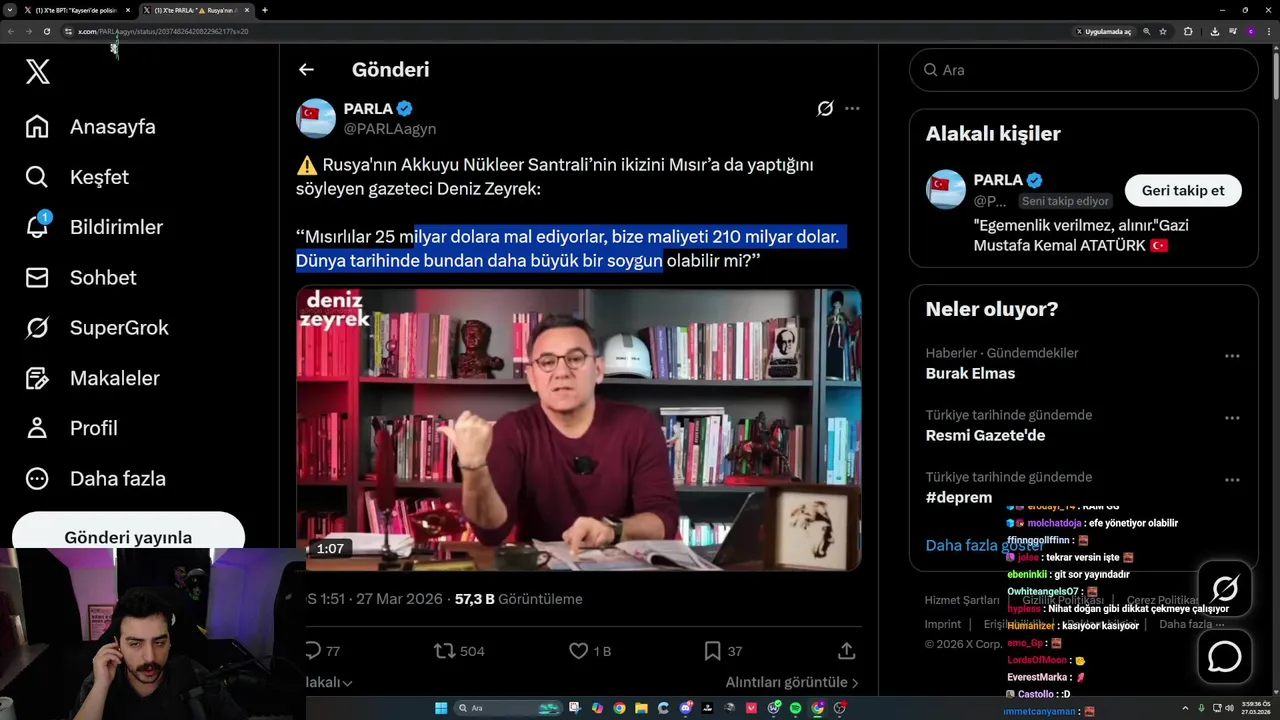Image resolution: width=1280 pixels, height=720 pixels.
Task: Open a new browser tab
Action: [x=264, y=10]
